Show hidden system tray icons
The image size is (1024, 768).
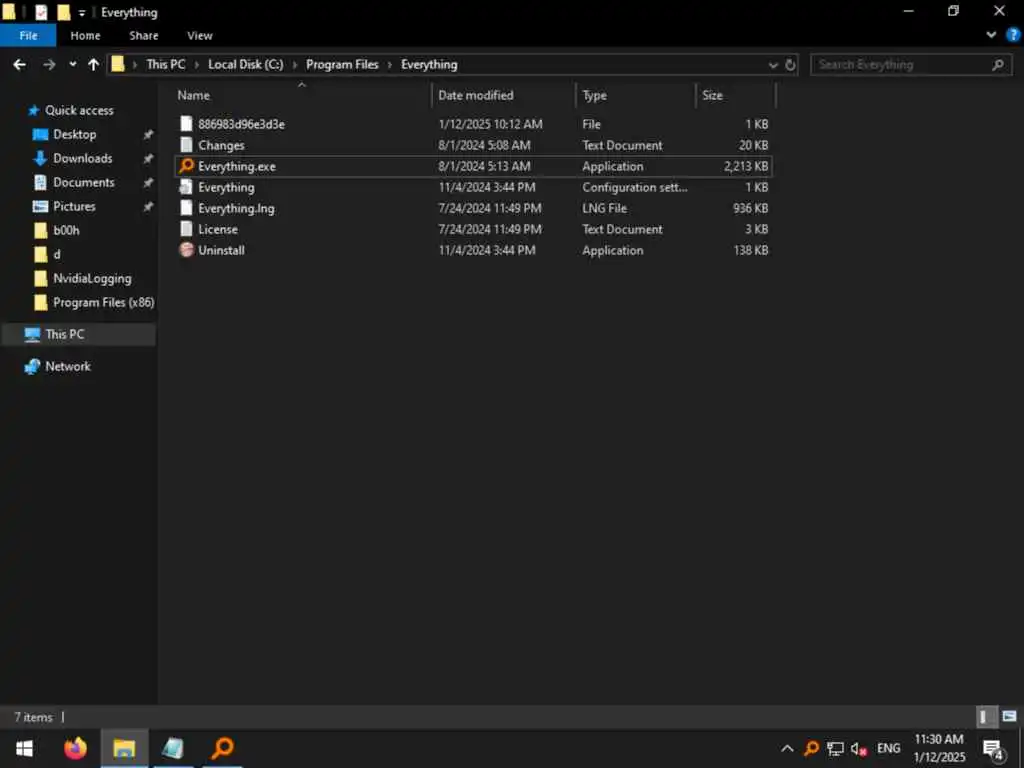point(787,749)
